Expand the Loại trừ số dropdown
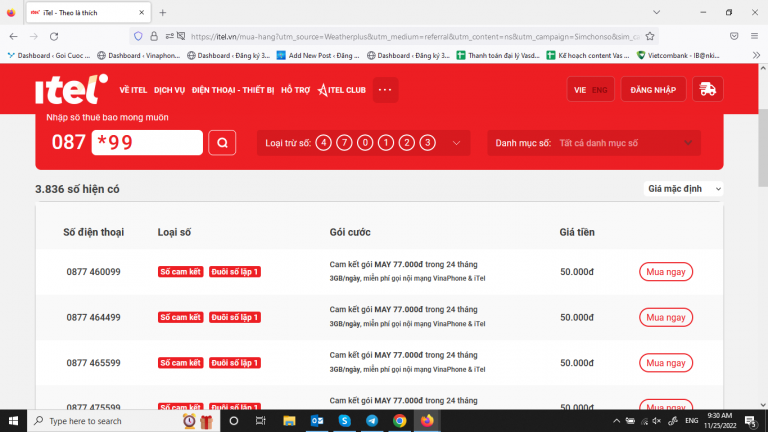This screenshot has width=768, height=432. coord(456,143)
